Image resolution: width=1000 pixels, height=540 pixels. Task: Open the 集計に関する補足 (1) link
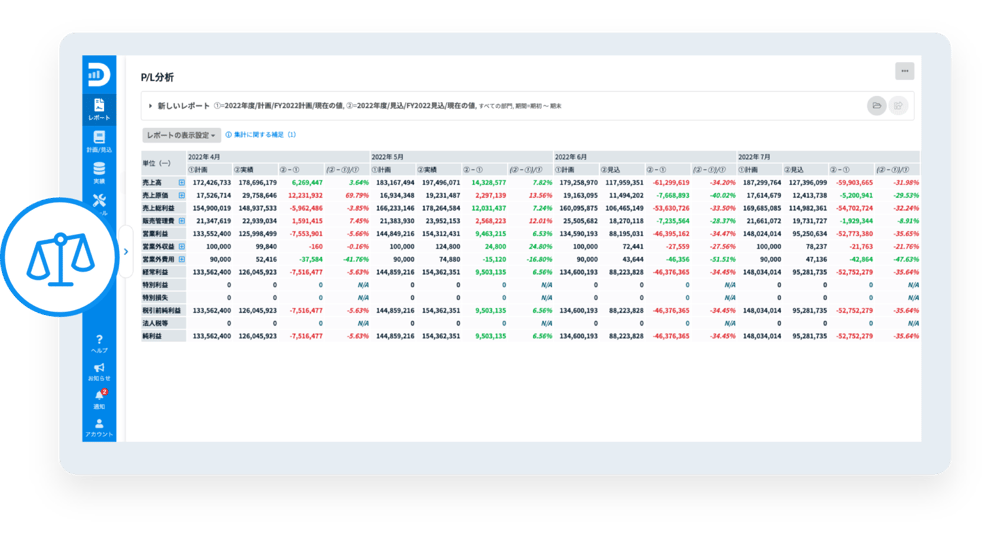tap(261, 134)
